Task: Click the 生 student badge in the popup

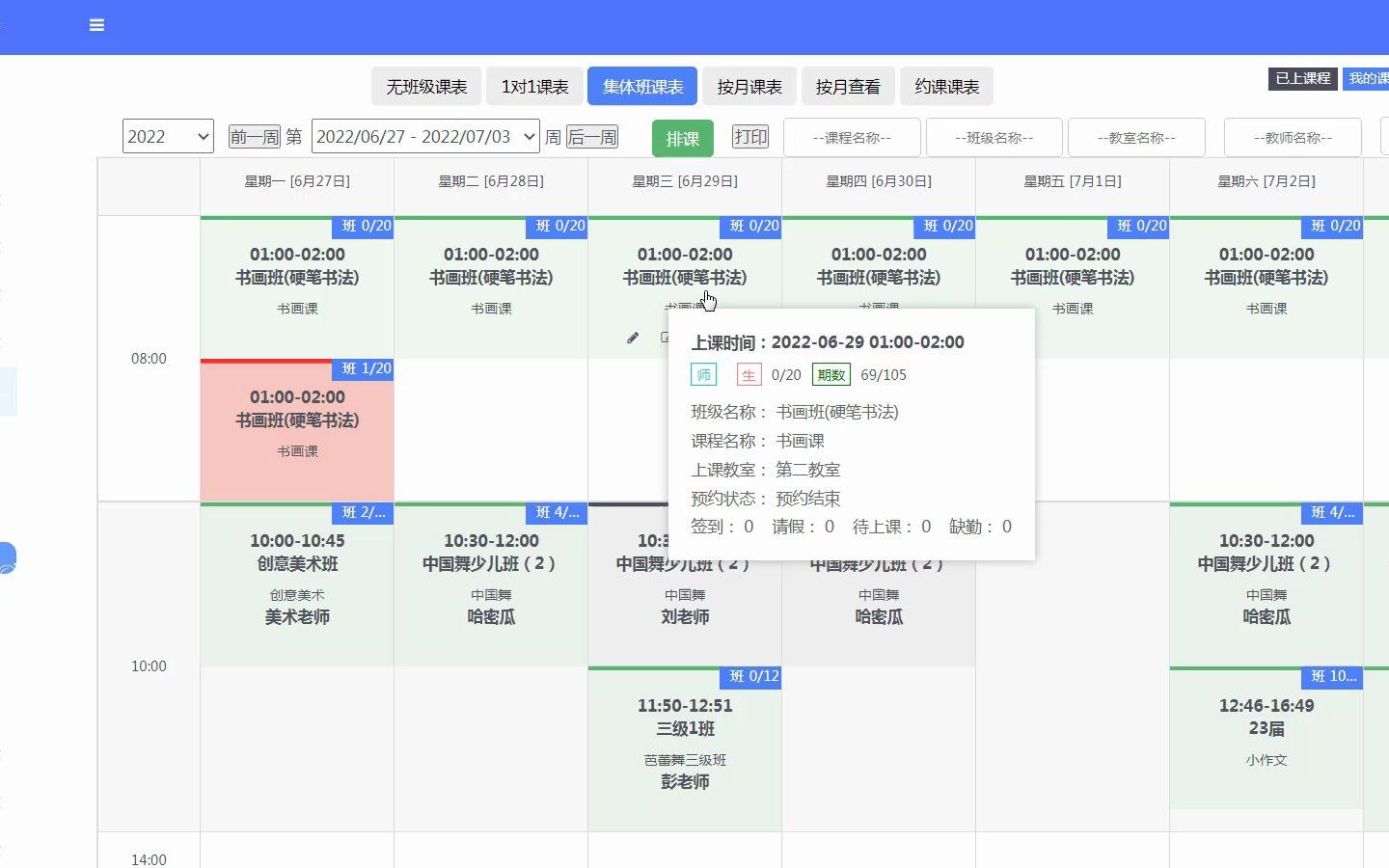Action: click(x=749, y=375)
